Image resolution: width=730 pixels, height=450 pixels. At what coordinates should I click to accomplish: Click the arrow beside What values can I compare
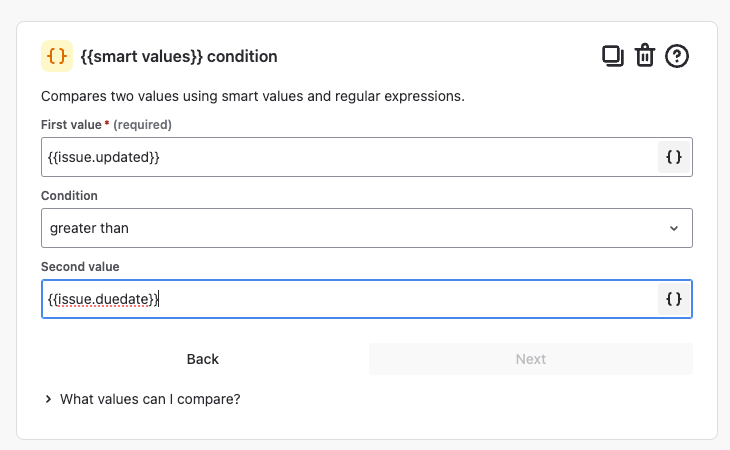[x=48, y=399]
